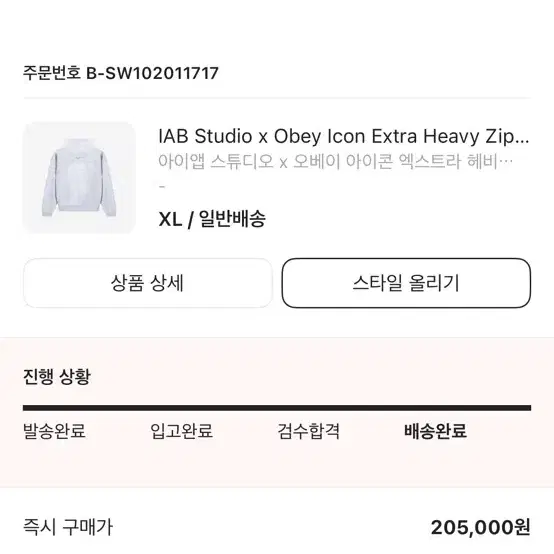
Task: Click the Korean product name subtitle
Action: 335,161
